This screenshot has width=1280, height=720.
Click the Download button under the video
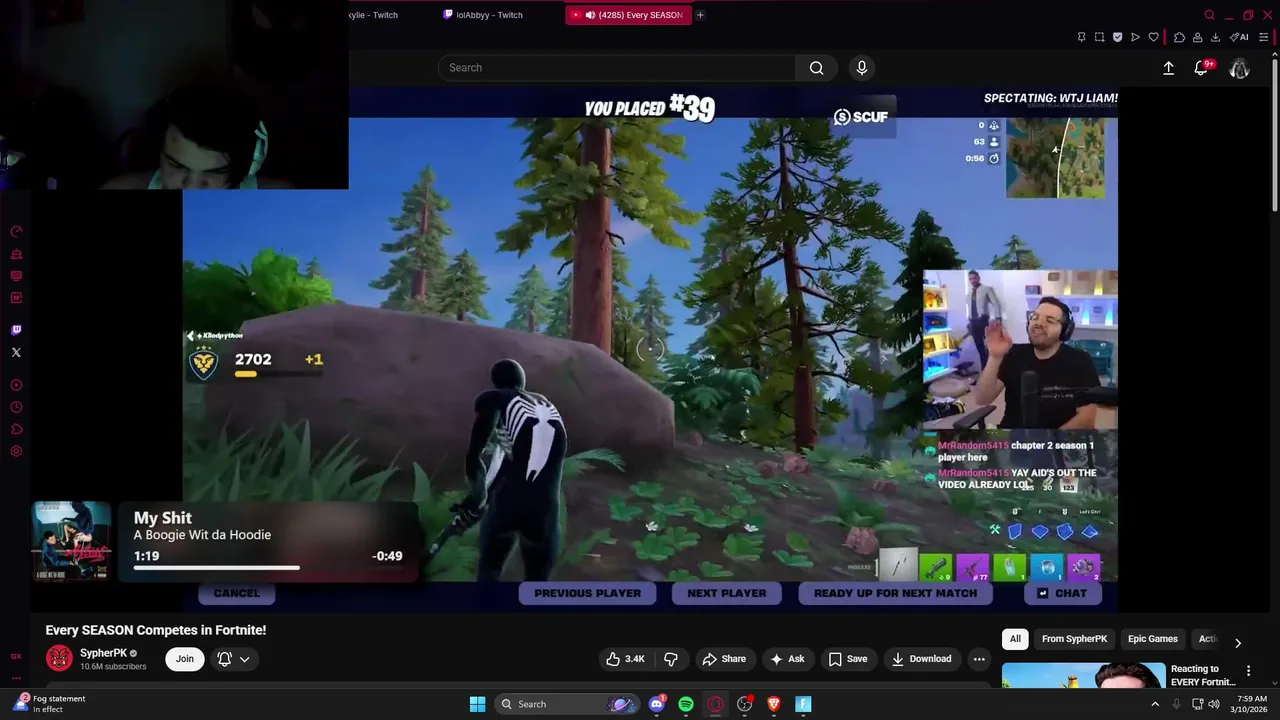pyautogui.click(x=921, y=659)
